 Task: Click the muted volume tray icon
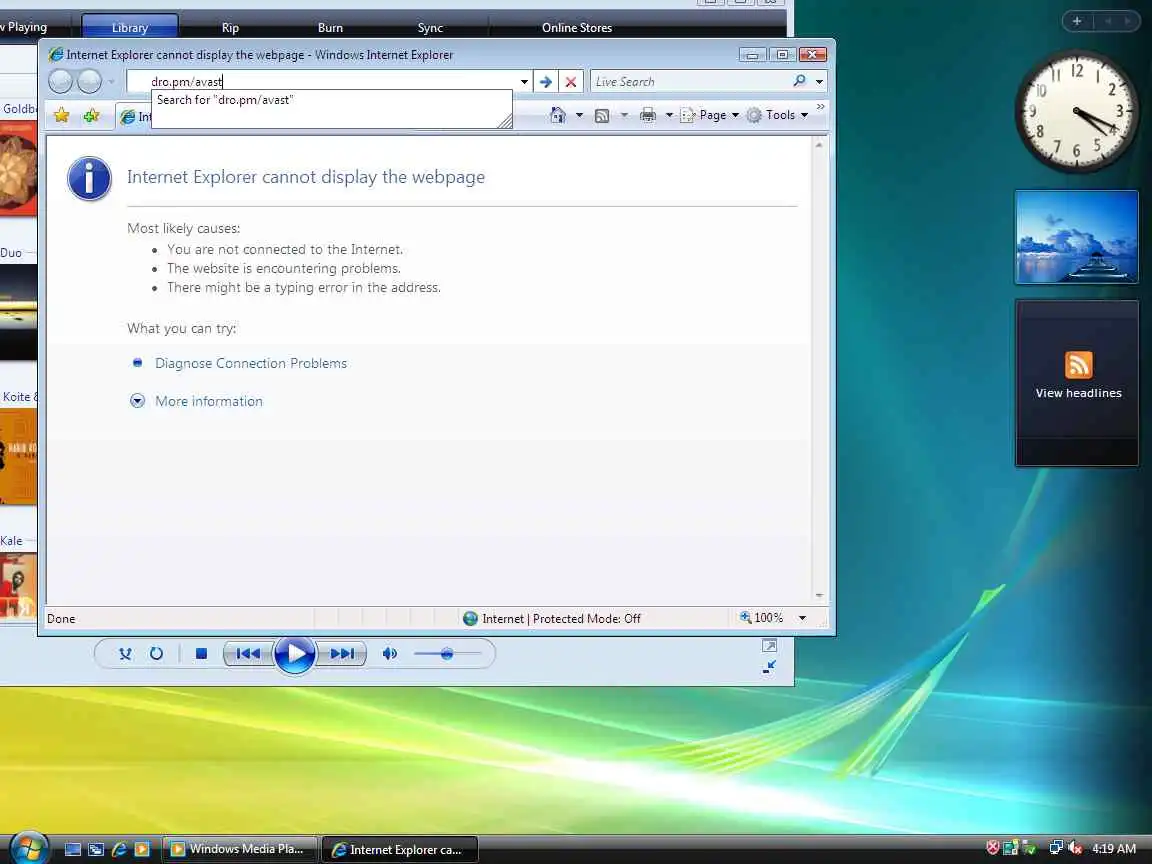1076,848
